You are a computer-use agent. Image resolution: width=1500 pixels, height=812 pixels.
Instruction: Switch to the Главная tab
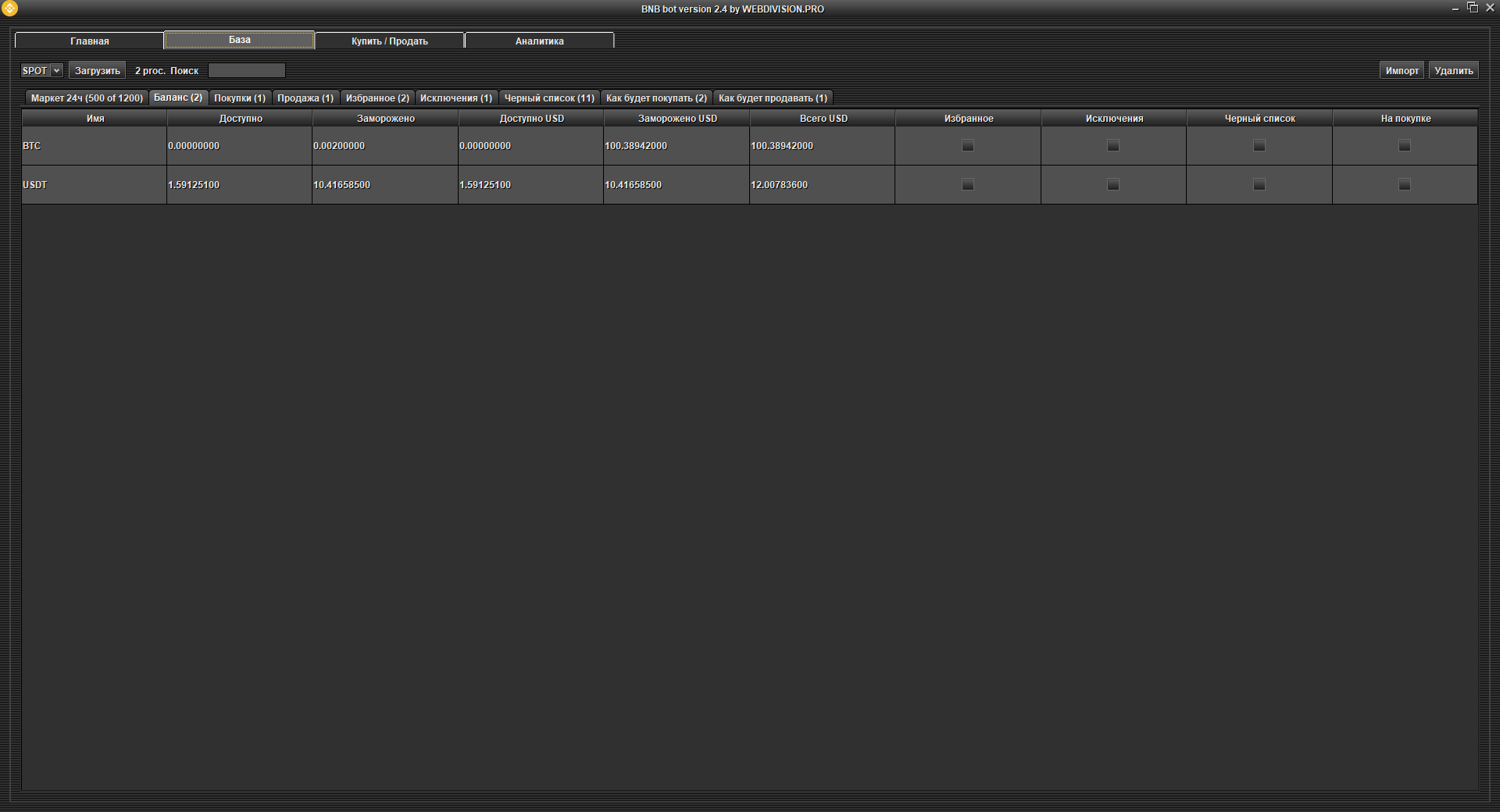click(90, 41)
